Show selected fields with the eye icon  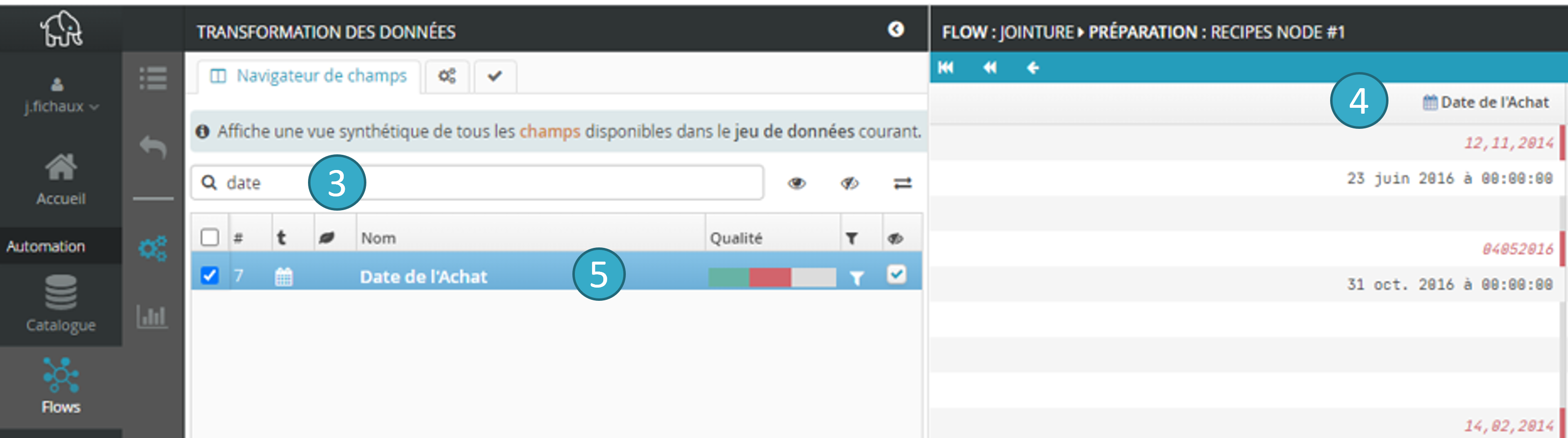point(797,183)
